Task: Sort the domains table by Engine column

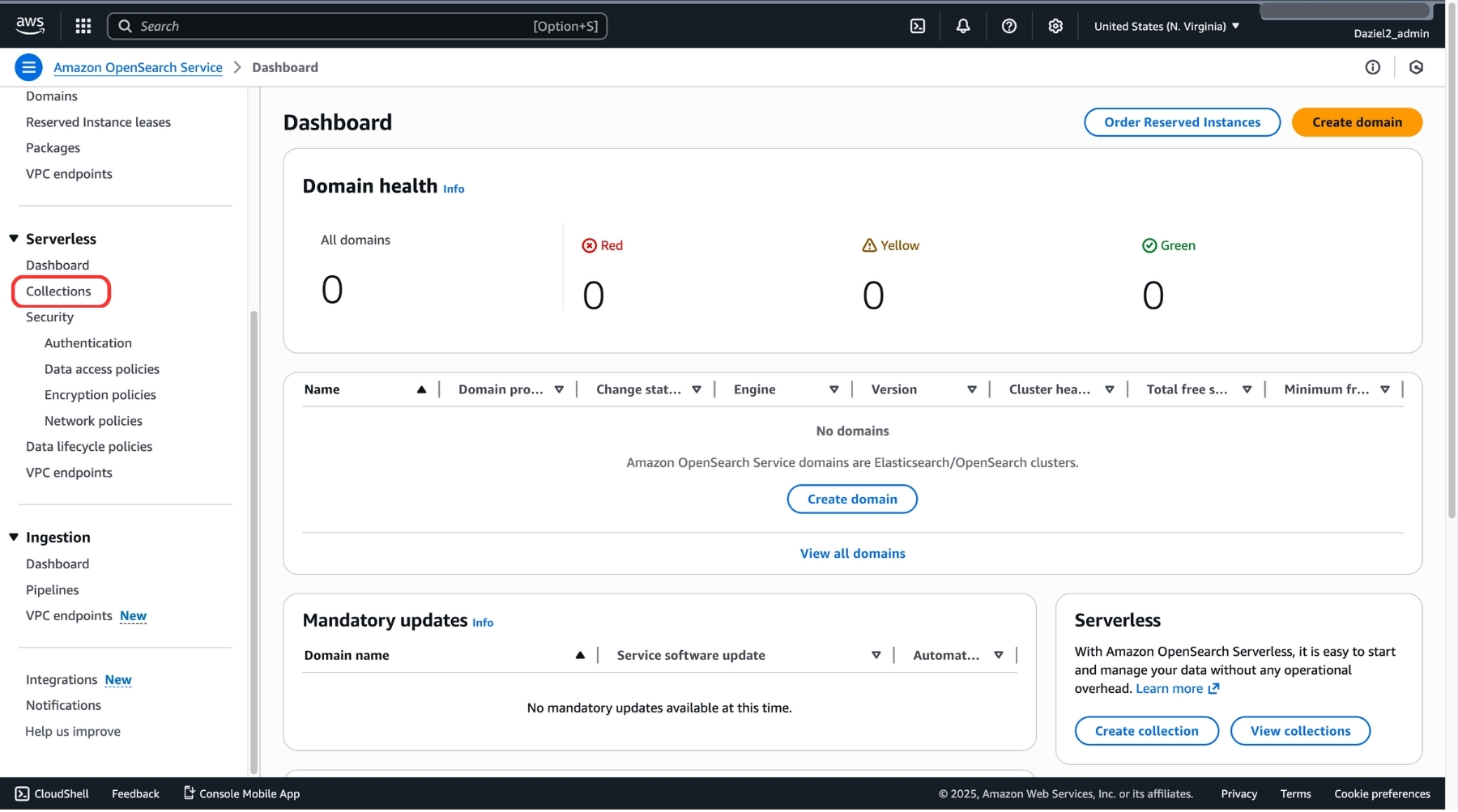Action: point(833,389)
